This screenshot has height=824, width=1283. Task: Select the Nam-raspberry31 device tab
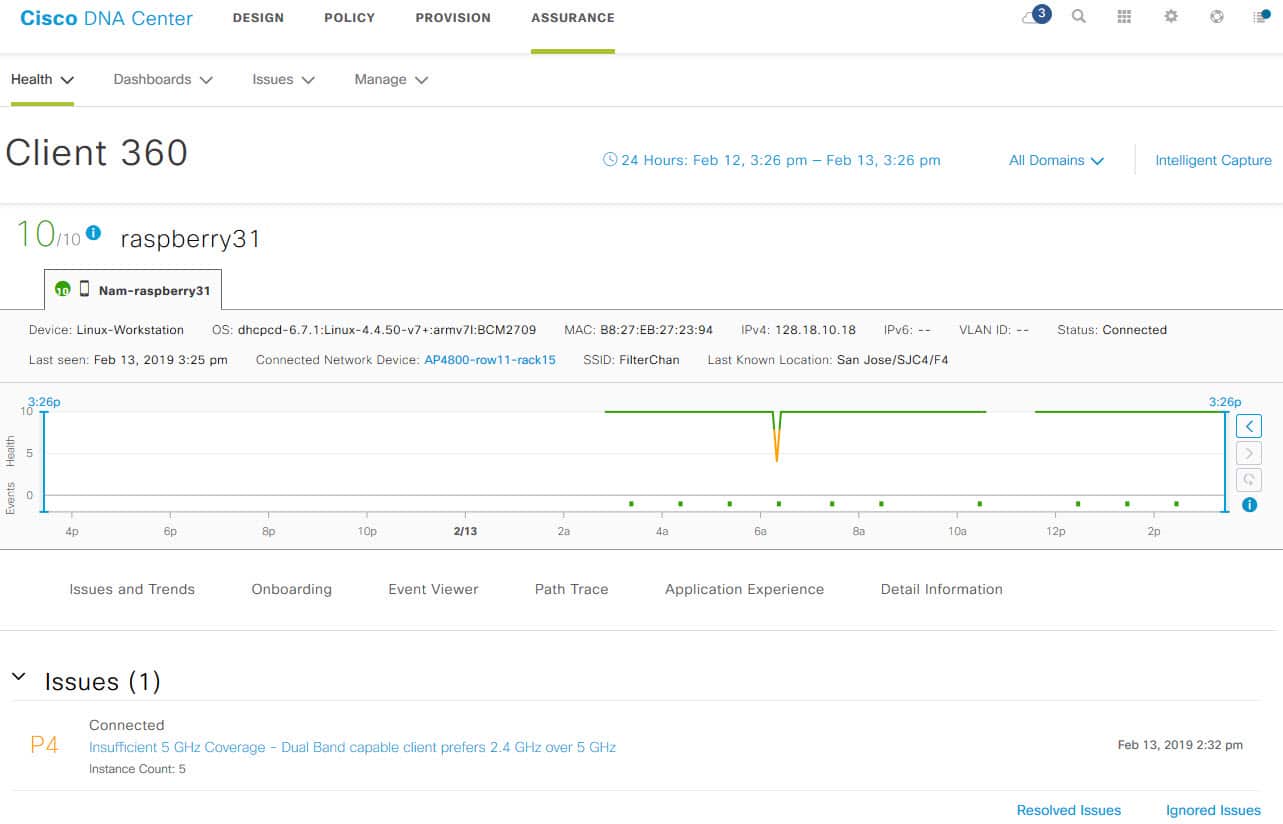tap(133, 290)
